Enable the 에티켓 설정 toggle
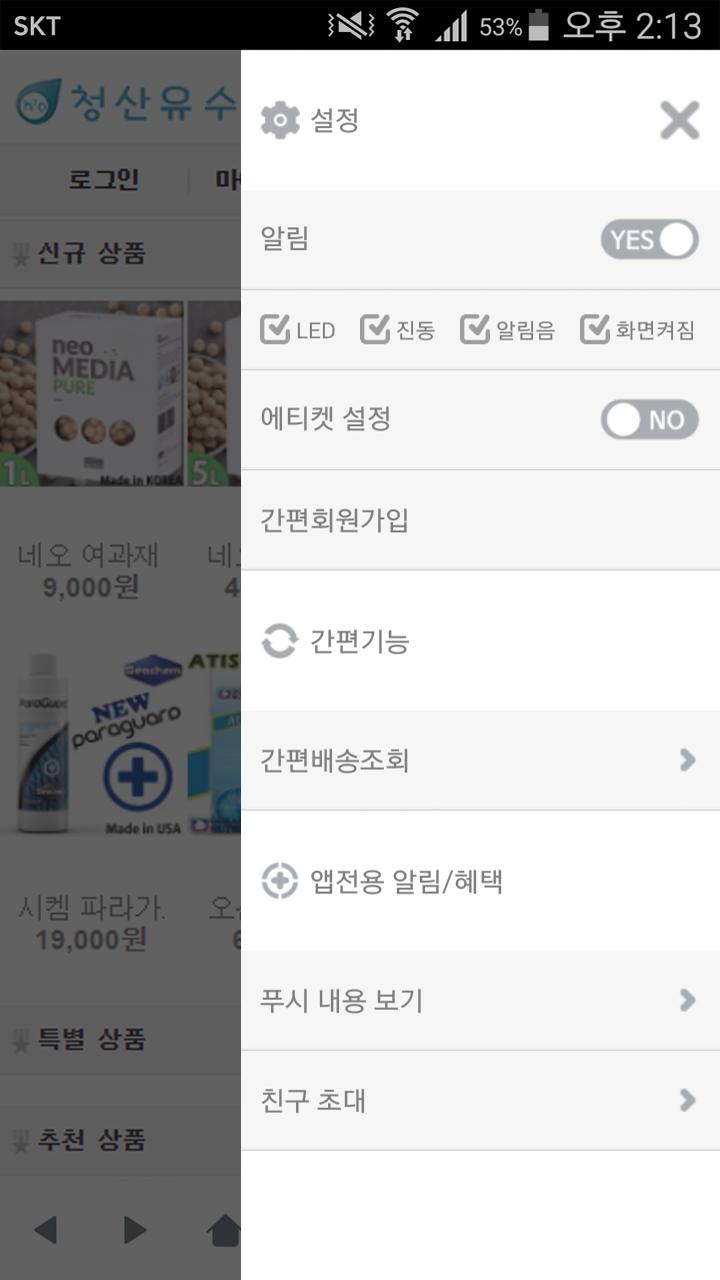Screen dimensions: 720x1280 [x=650, y=420]
